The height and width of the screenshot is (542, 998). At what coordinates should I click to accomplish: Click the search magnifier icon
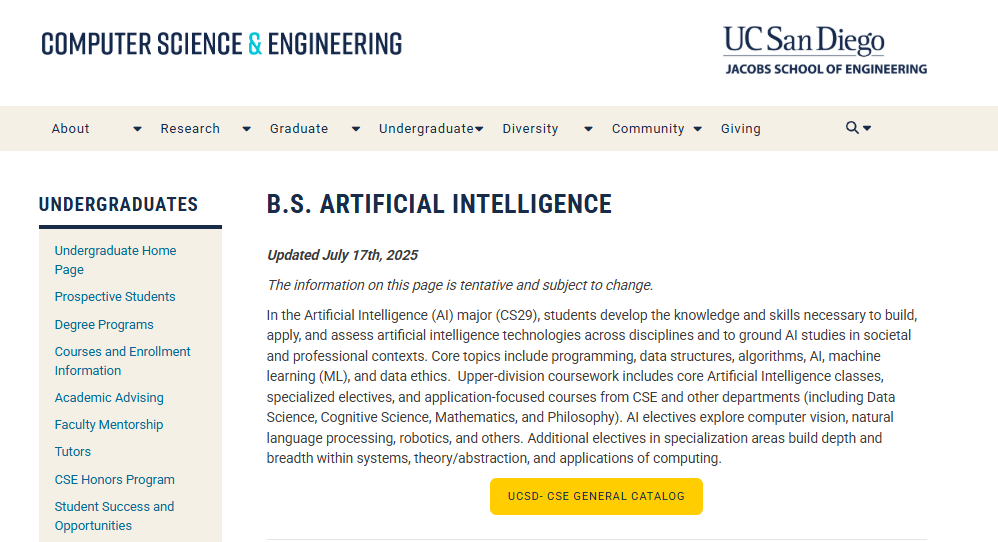(x=852, y=128)
